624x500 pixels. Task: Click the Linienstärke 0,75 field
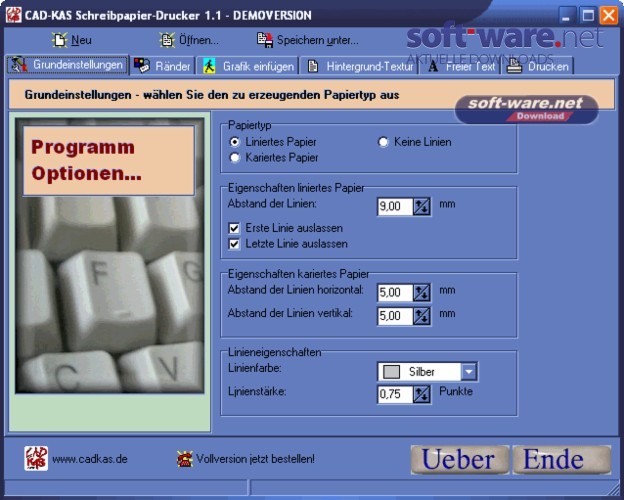(395, 395)
